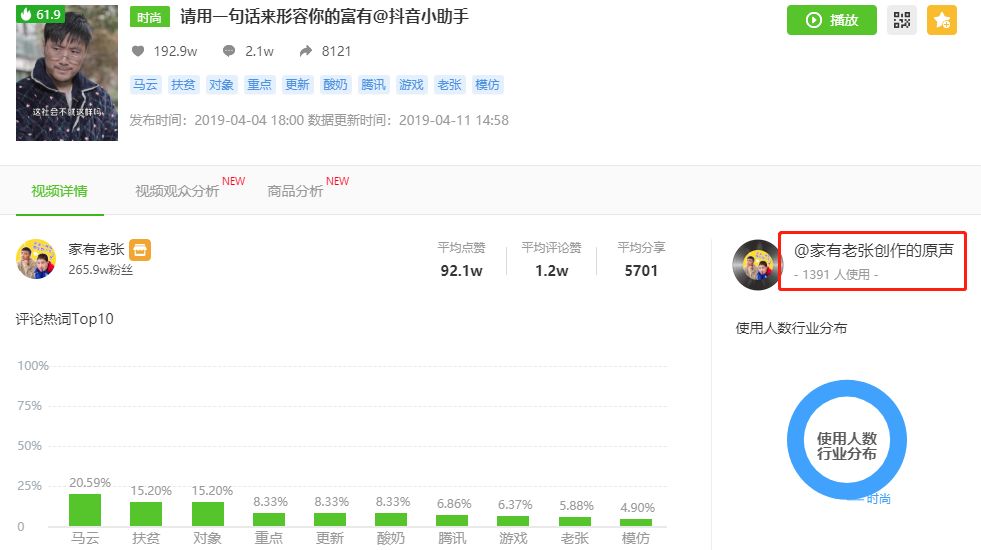Image resolution: width=981 pixels, height=550 pixels.
Task: Click the green 播放 play button
Action: tap(831, 20)
